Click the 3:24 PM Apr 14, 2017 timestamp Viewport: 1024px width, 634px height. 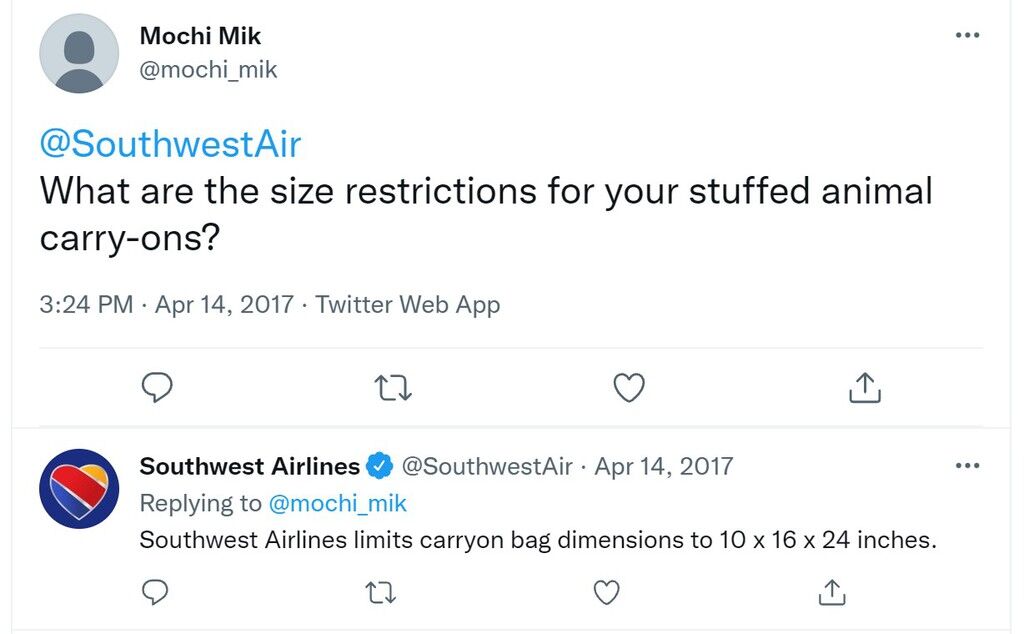click(167, 304)
